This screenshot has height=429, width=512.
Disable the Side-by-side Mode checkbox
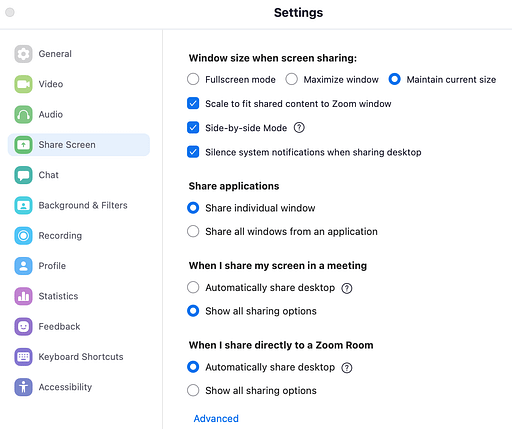(193, 128)
